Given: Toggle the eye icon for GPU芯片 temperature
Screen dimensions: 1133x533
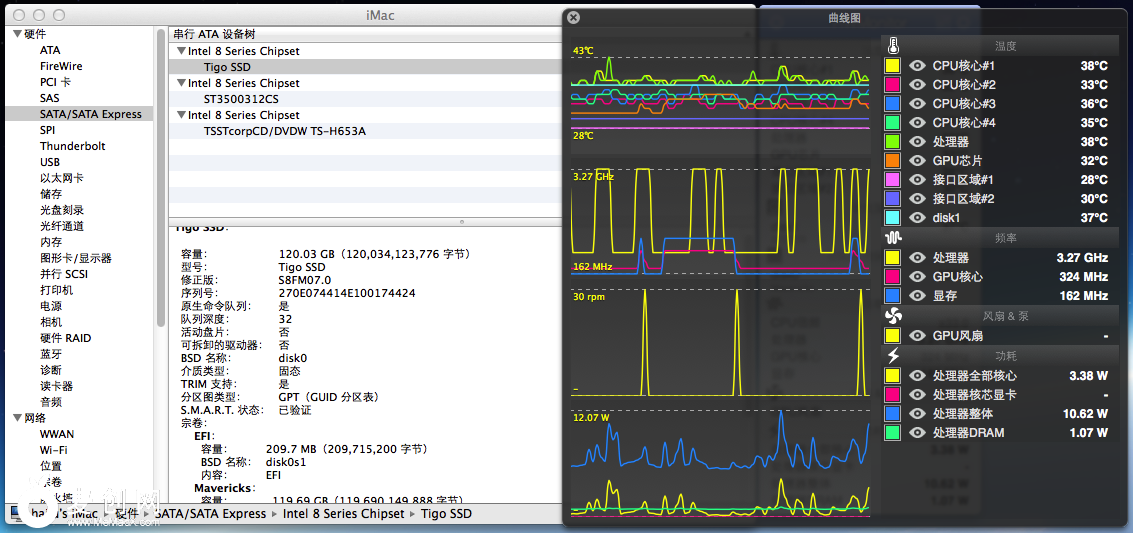Looking at the screenshot, I should point(917,161).
